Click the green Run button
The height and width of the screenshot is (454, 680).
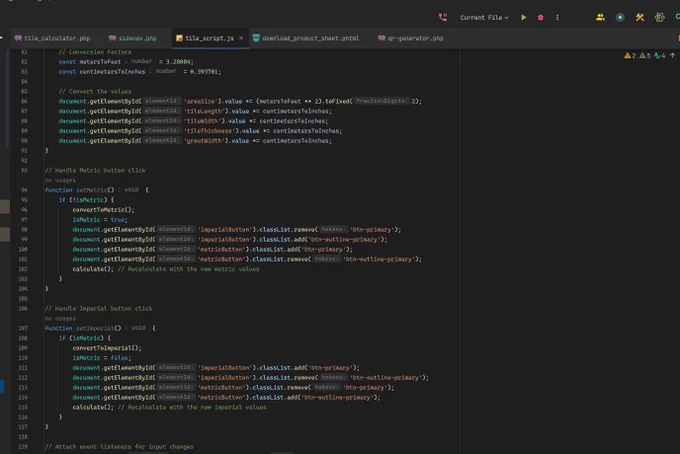[524, 17]
